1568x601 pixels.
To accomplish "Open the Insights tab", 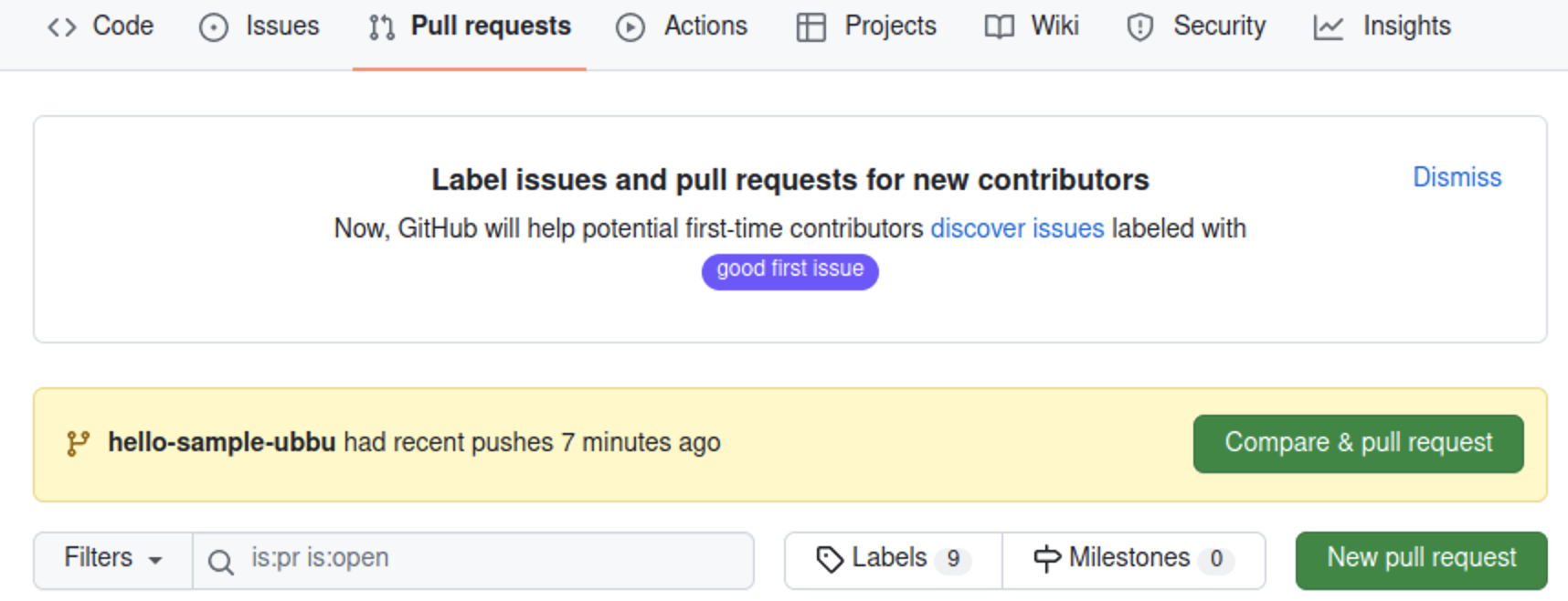I will [x=1405, y=26].
